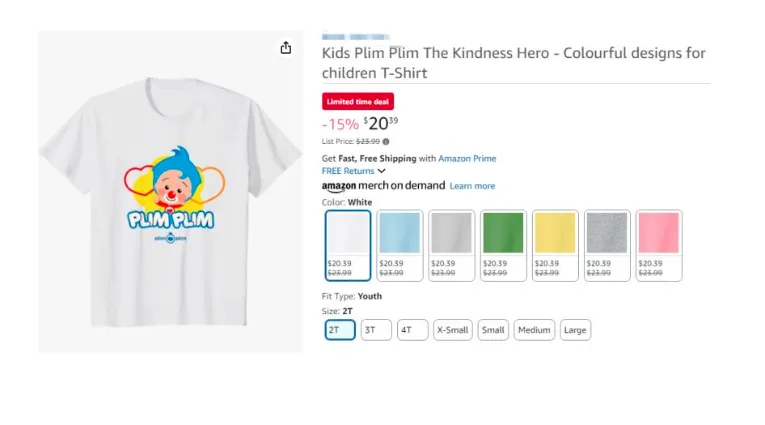Open the Amazon Prime link
Screen dimensions: 765x425
tap(468, 158)
